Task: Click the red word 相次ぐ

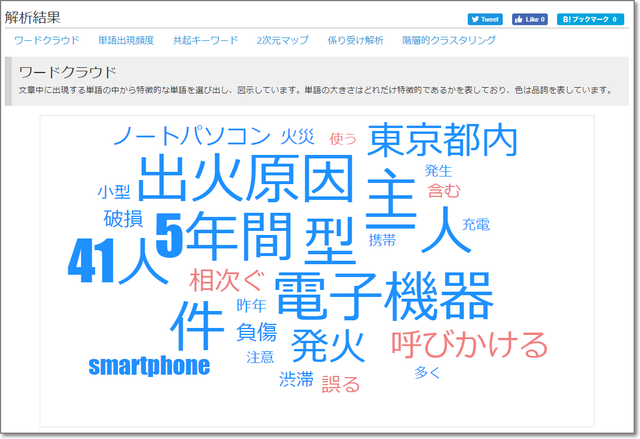Action: tap(226, 280)
